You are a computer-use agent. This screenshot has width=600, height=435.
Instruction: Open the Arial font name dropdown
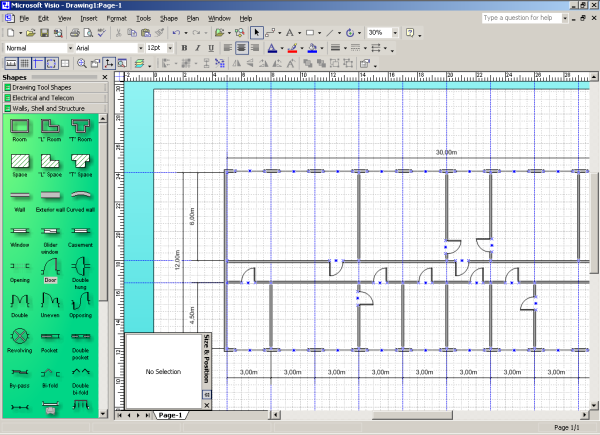[x=139, y=48]
